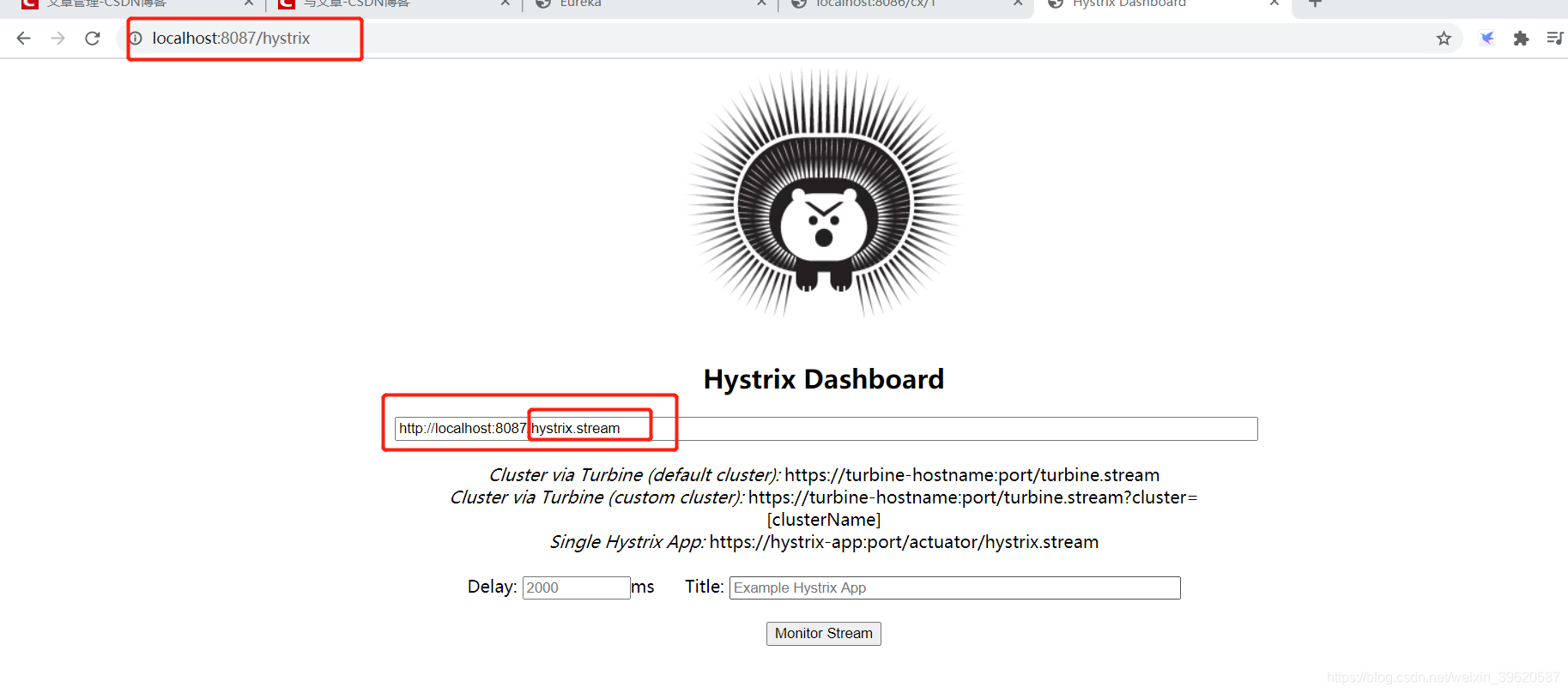Click the Delay label
Screen dimensions: 1568x693
point(492,587)
